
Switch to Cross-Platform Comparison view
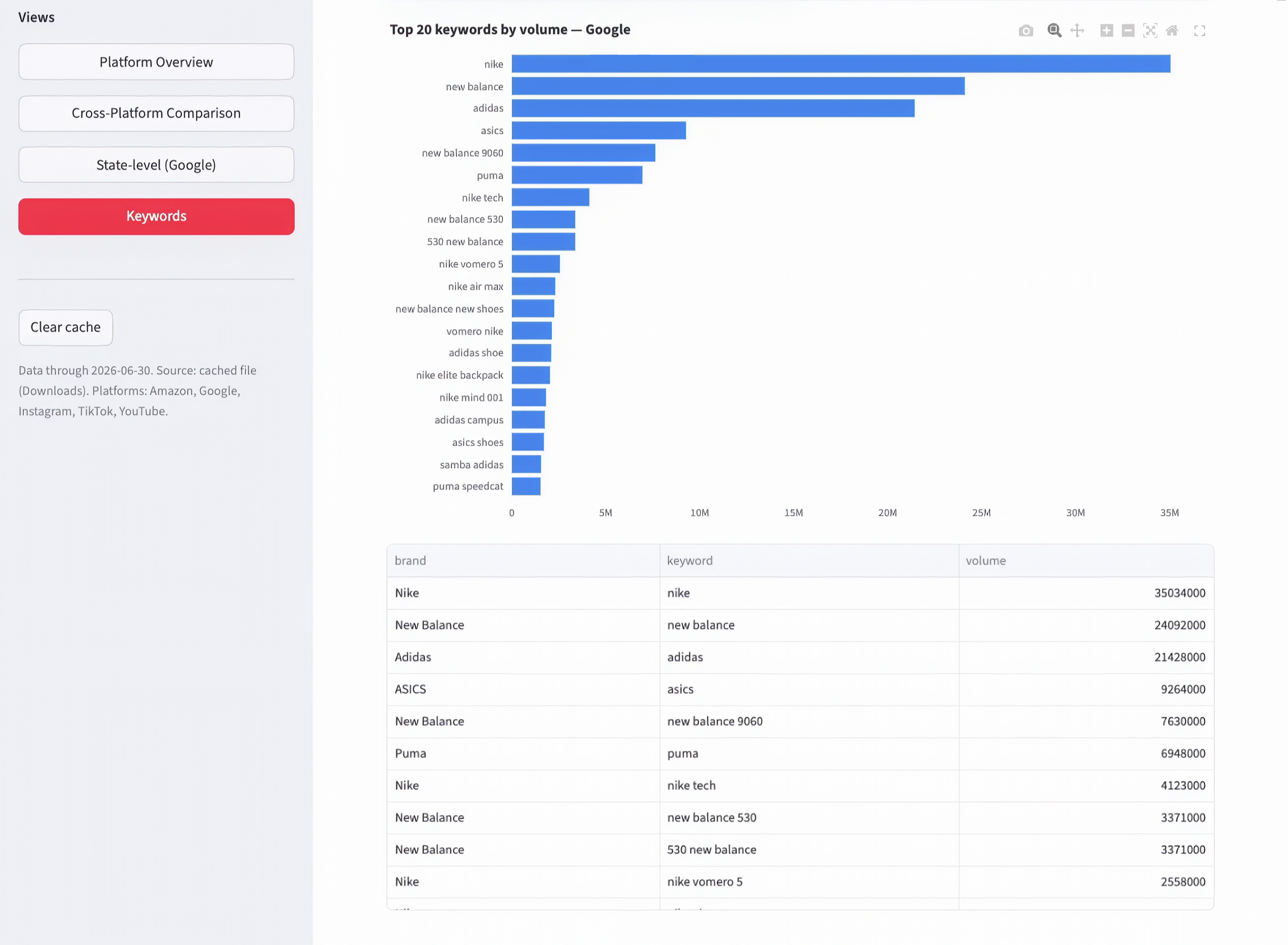156,113
